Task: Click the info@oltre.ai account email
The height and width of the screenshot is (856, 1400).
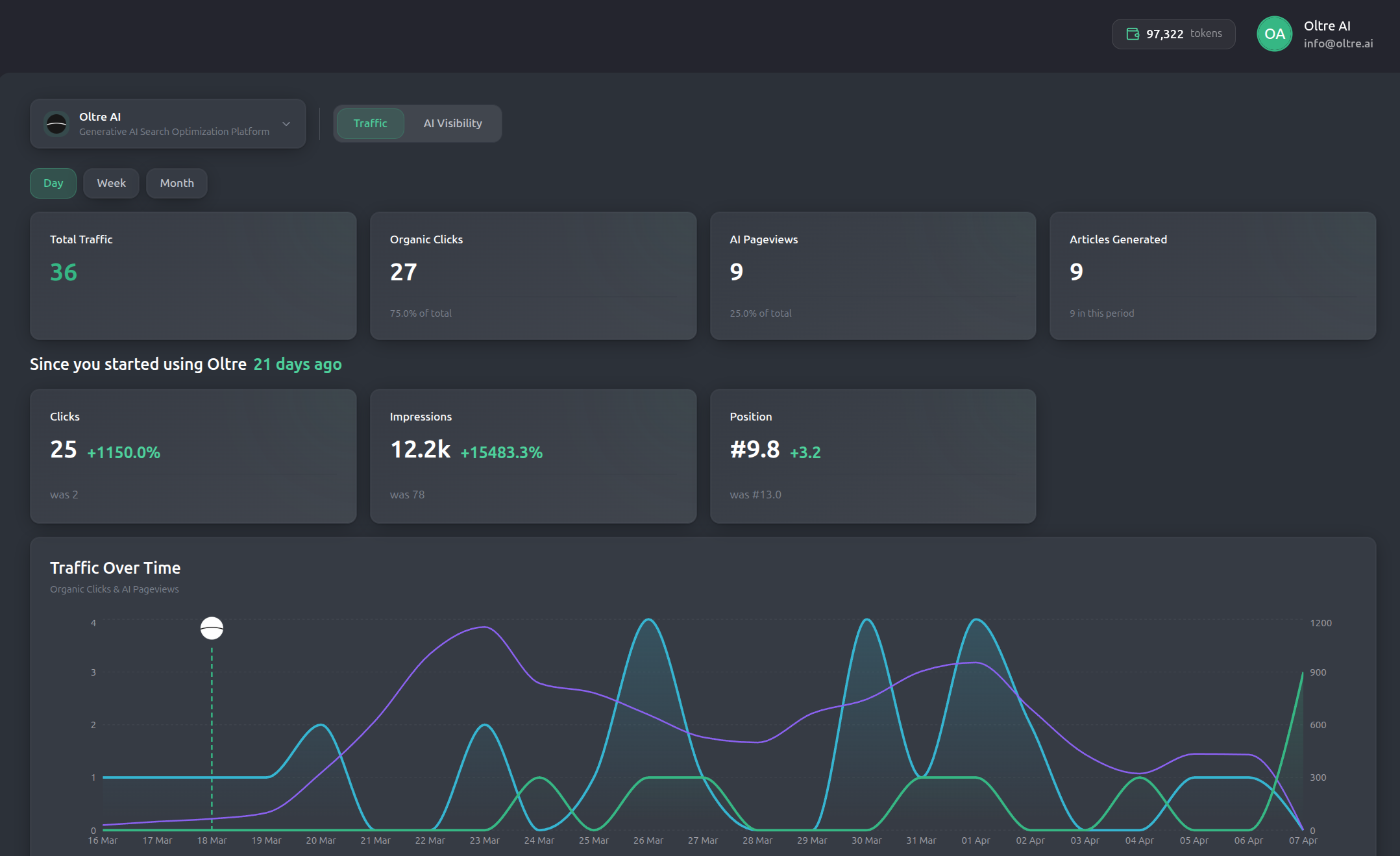Action: (1338, 43)
